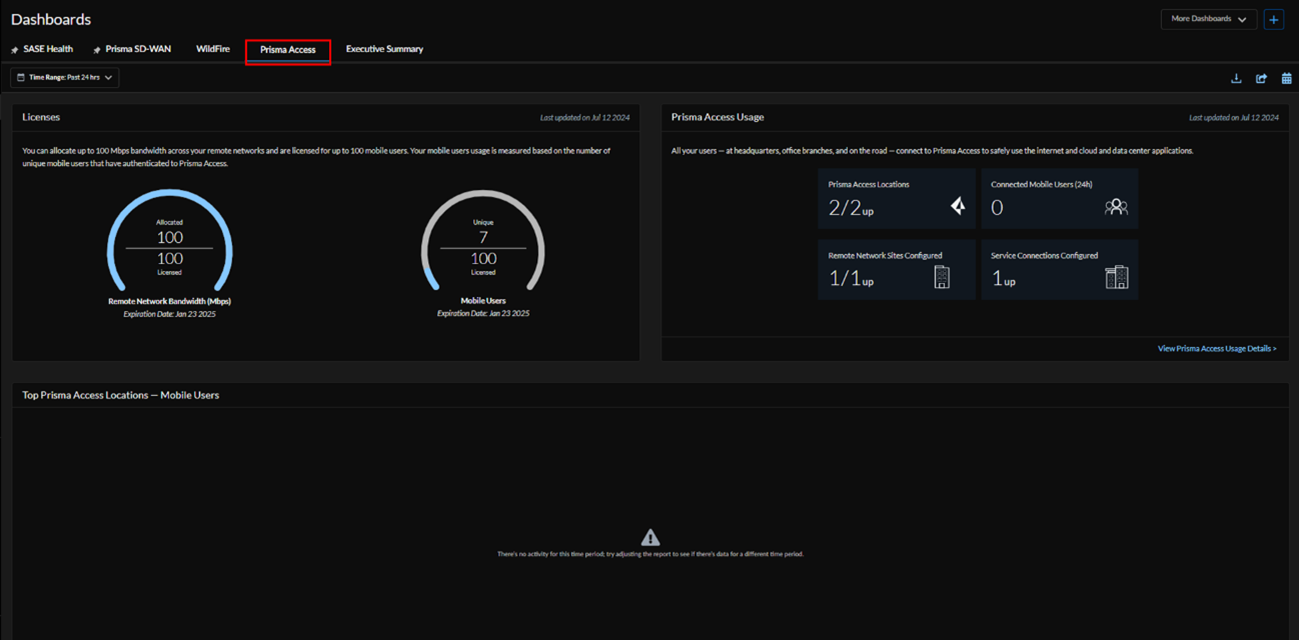Open the SASE Health dashboard tab
Screen dimensions: 1299x640
(48, 49)
